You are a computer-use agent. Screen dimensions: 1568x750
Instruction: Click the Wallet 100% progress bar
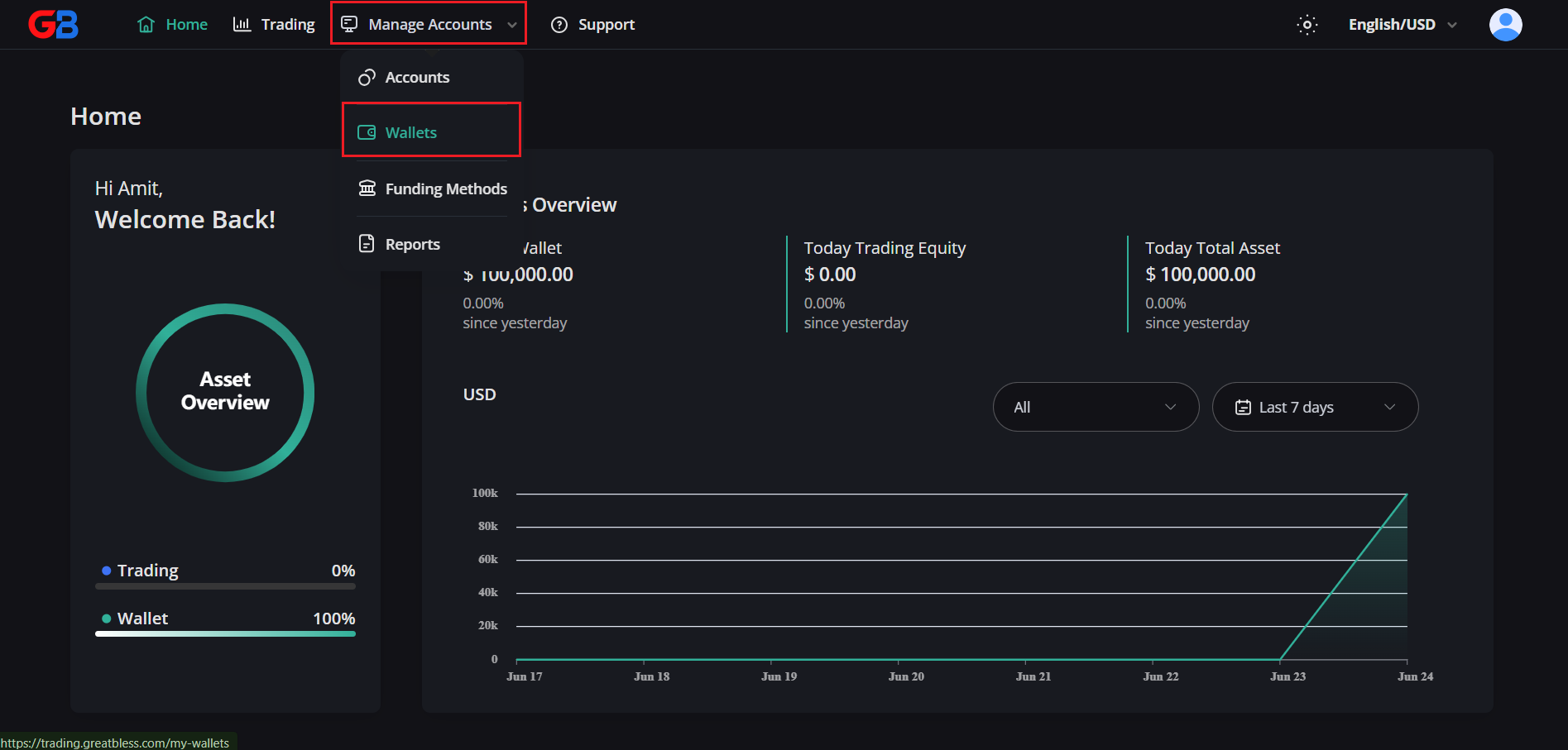click(225, 634)
